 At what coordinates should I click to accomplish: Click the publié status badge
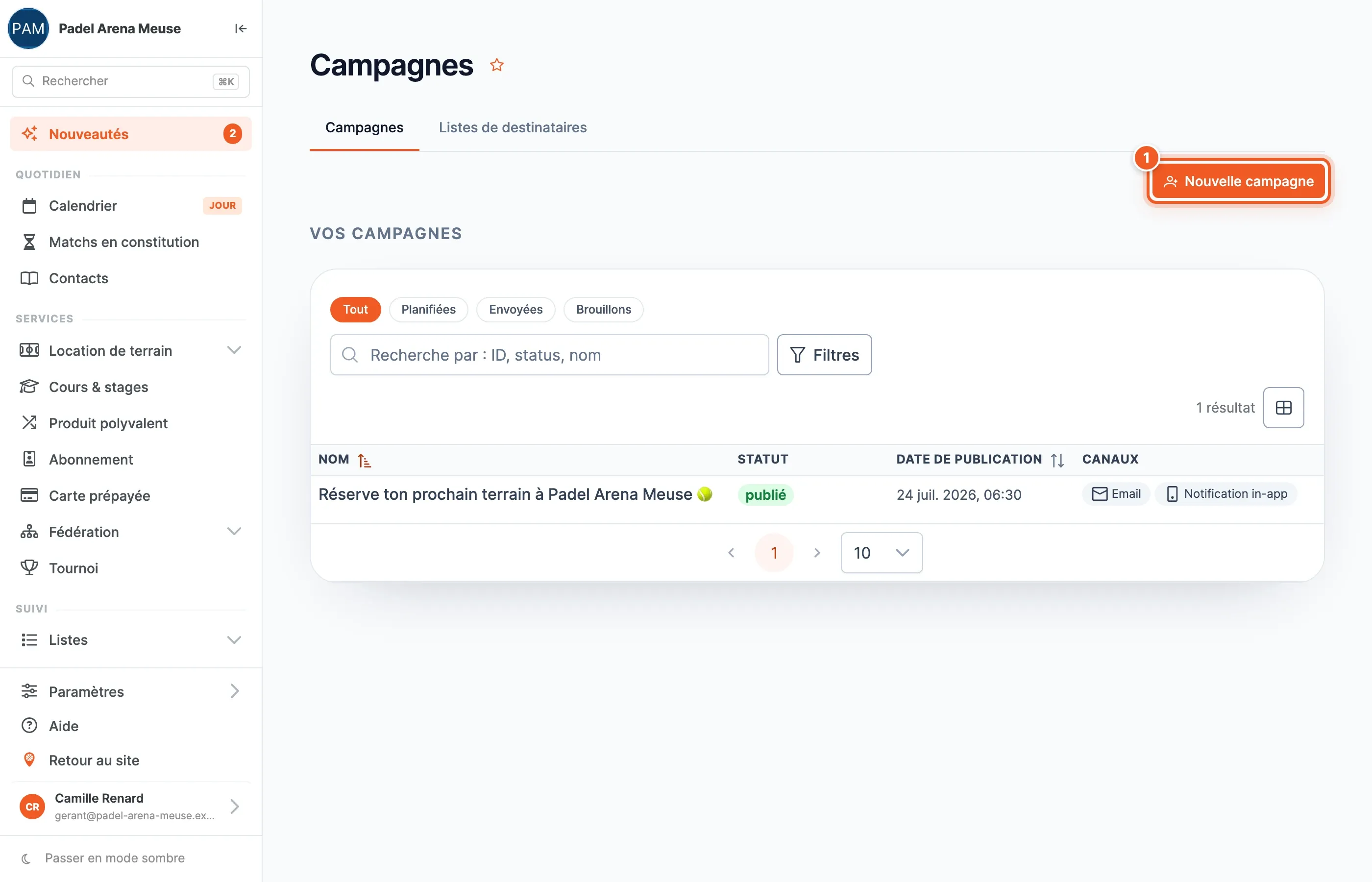[765, 495]
